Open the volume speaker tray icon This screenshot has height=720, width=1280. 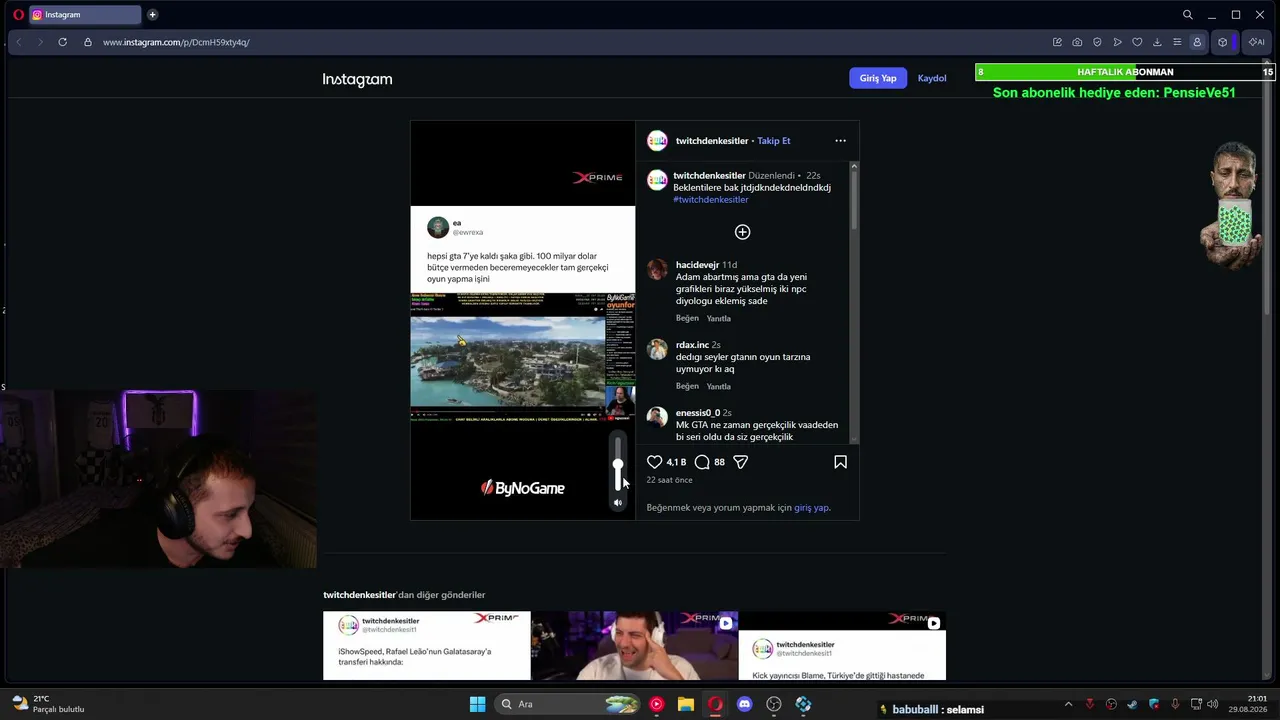click(1212, 704)
